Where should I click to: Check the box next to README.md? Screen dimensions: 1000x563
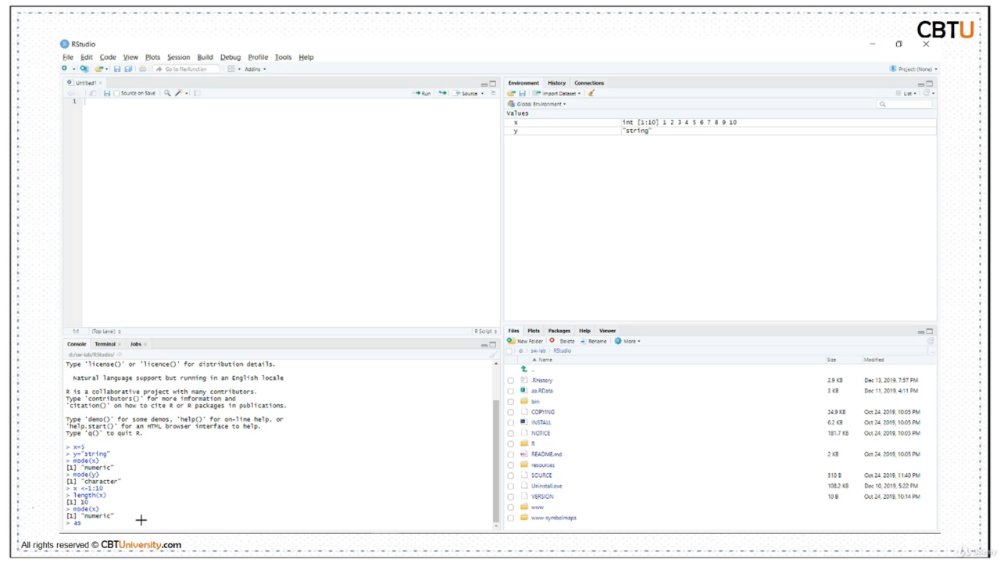(510, 455)
